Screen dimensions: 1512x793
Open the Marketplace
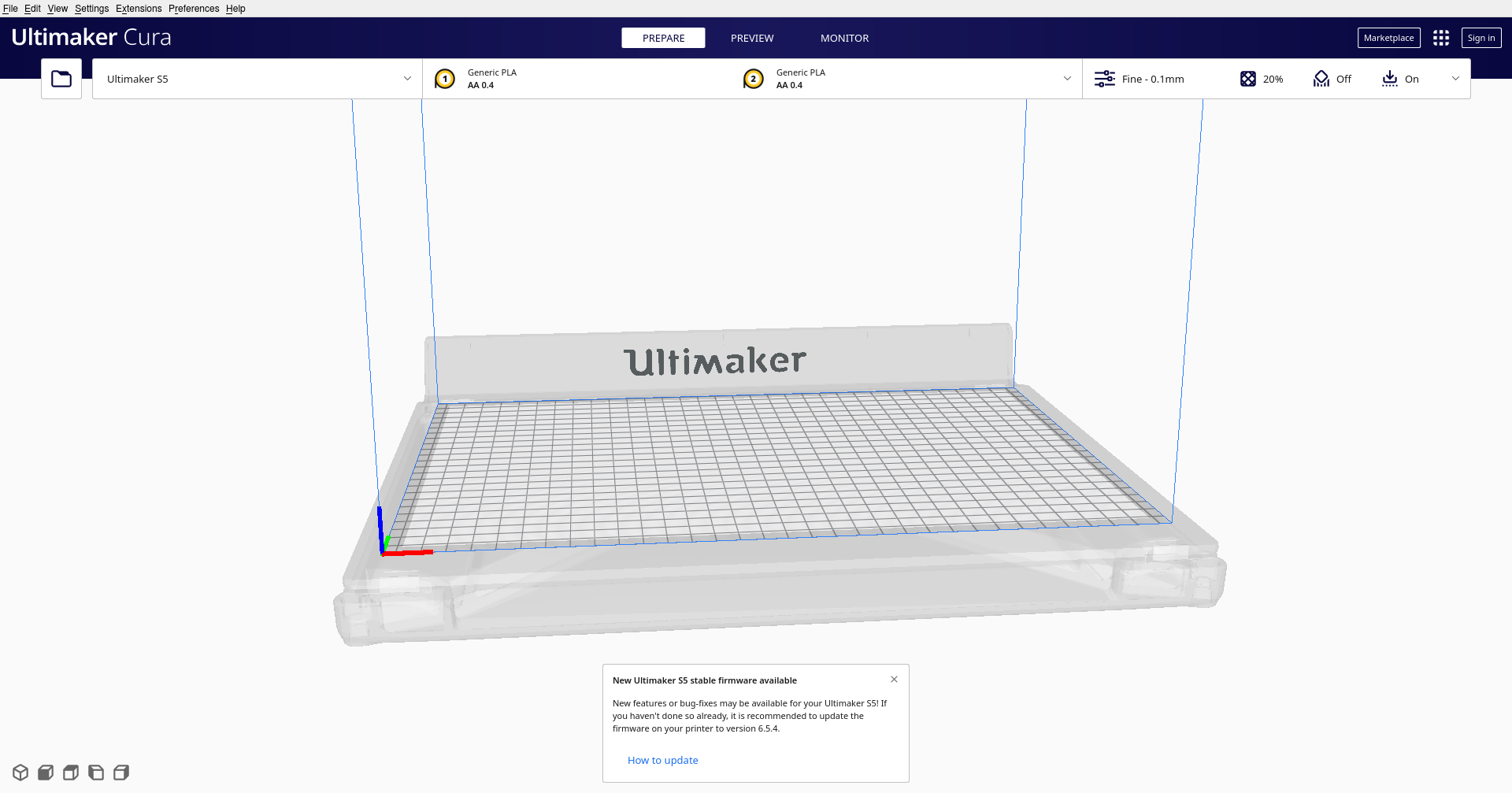pyautogui.click(x=1388, y=38)
